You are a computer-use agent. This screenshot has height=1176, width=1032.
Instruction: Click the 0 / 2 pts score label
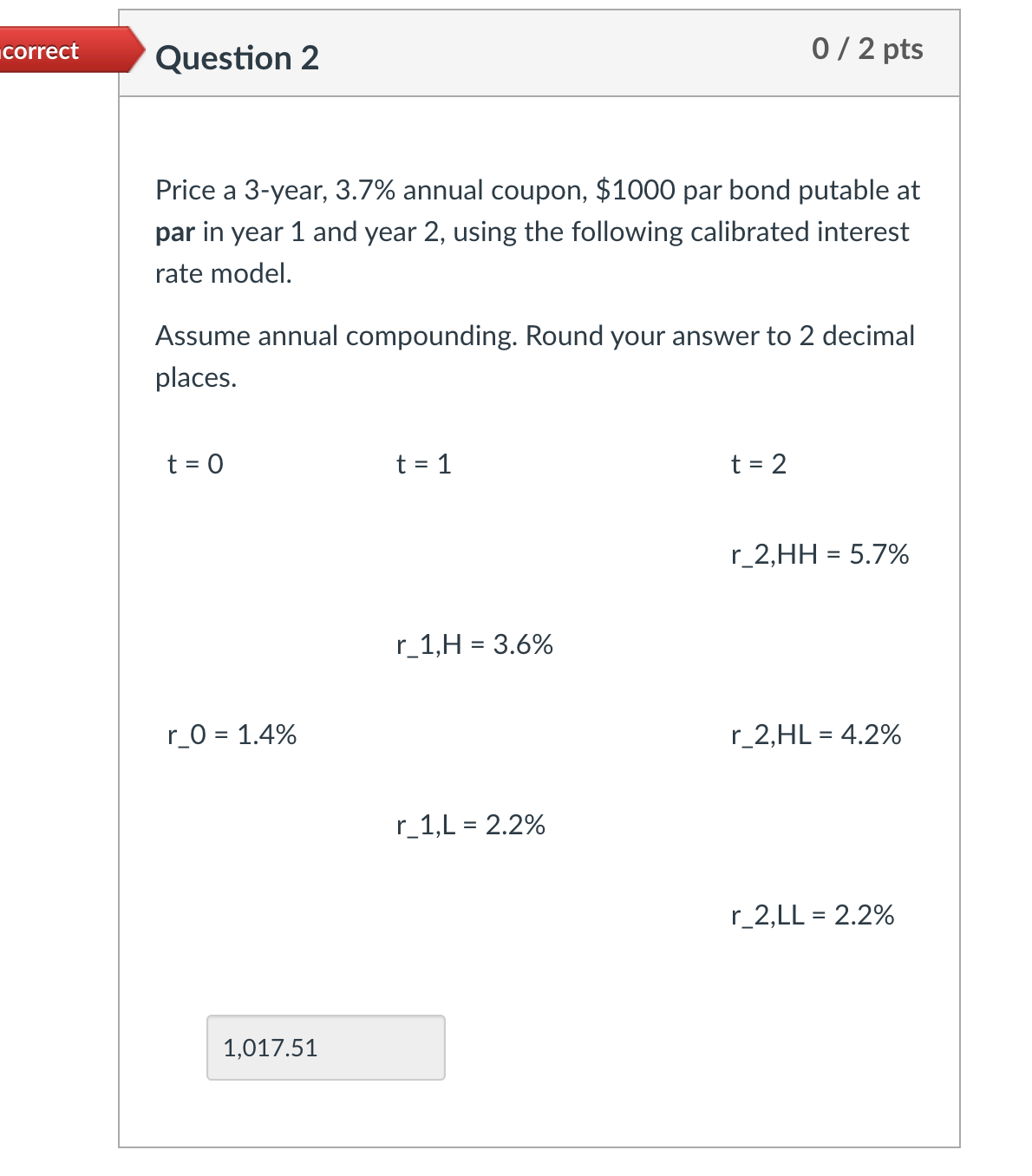[x=866, y=49]
